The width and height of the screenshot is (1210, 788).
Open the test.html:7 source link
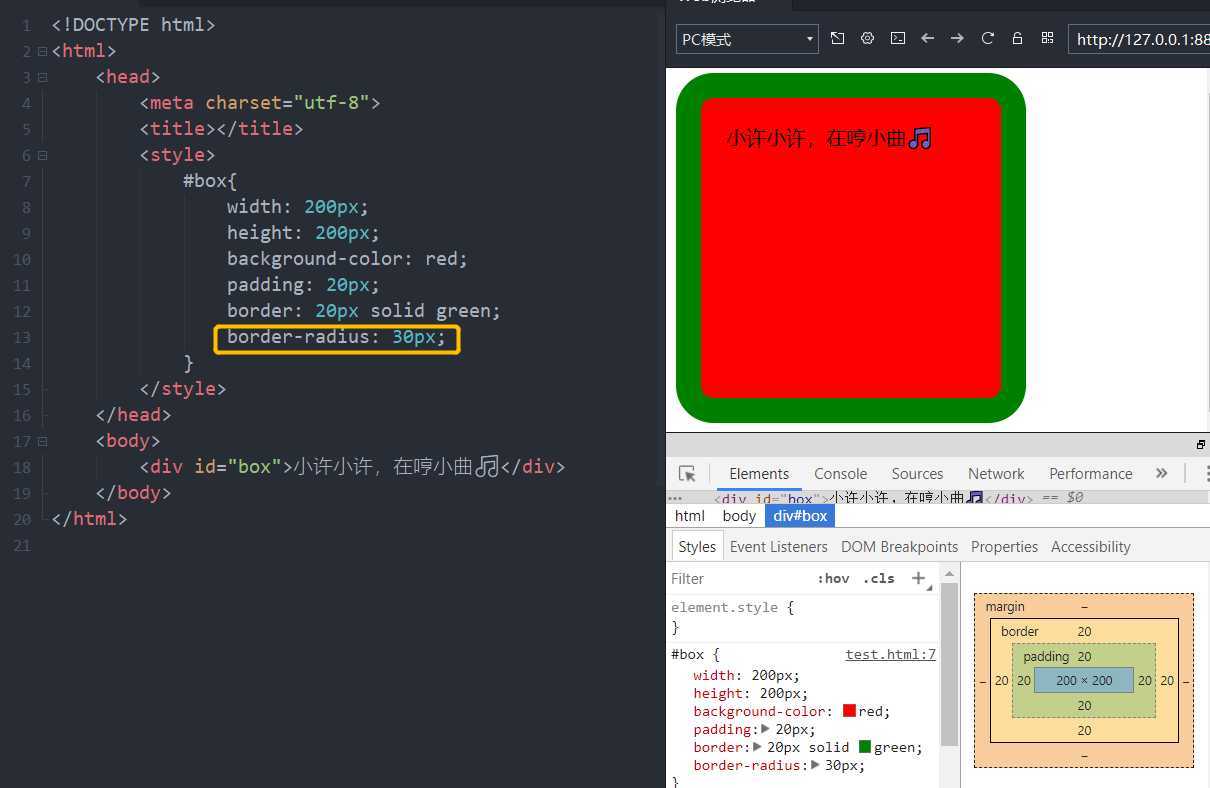pyautogui.click(x=890, y=654)
